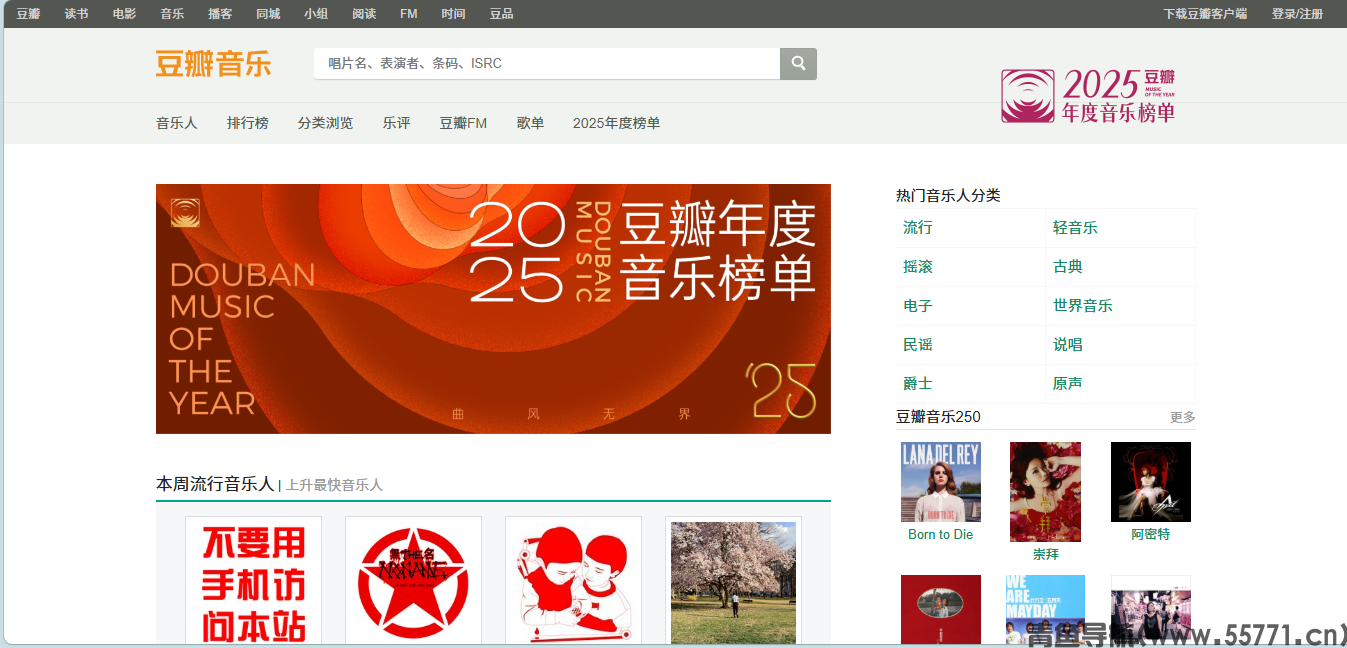
Task: Open the 崇拜 album cover
Action: coord(1045,492)
